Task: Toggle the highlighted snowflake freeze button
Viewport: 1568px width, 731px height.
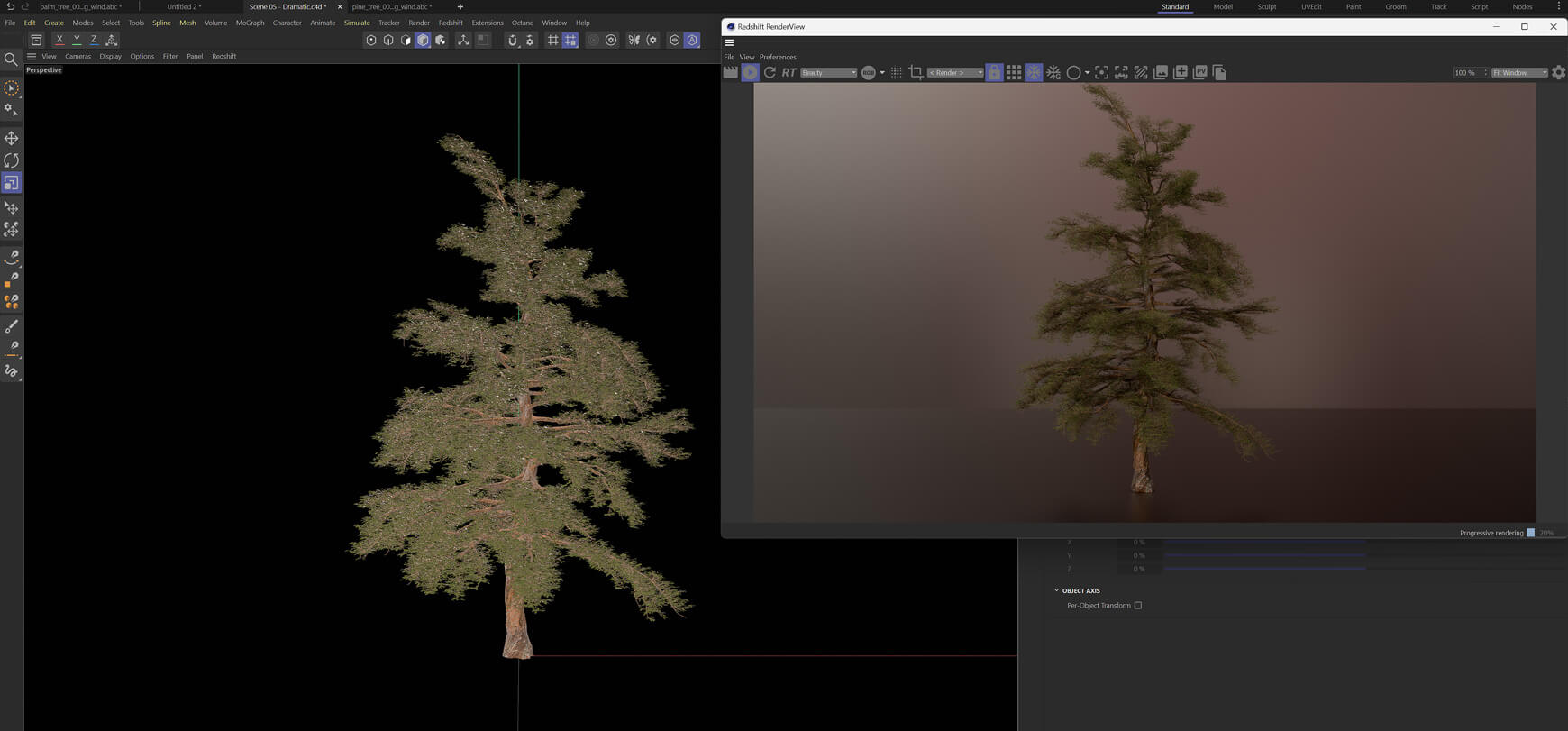Action: (1034, 72)
